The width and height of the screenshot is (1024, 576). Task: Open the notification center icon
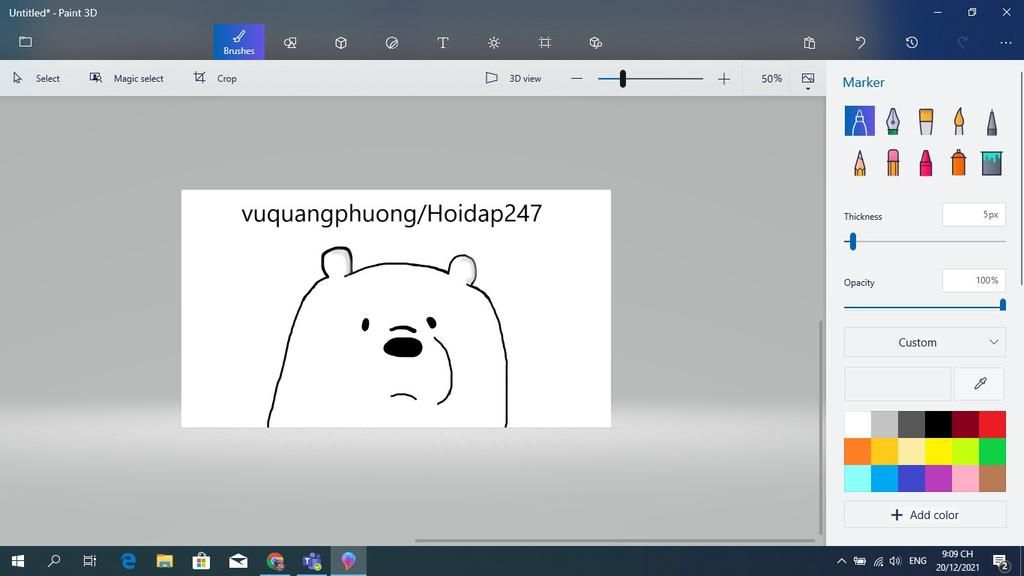pos(1000,562)
